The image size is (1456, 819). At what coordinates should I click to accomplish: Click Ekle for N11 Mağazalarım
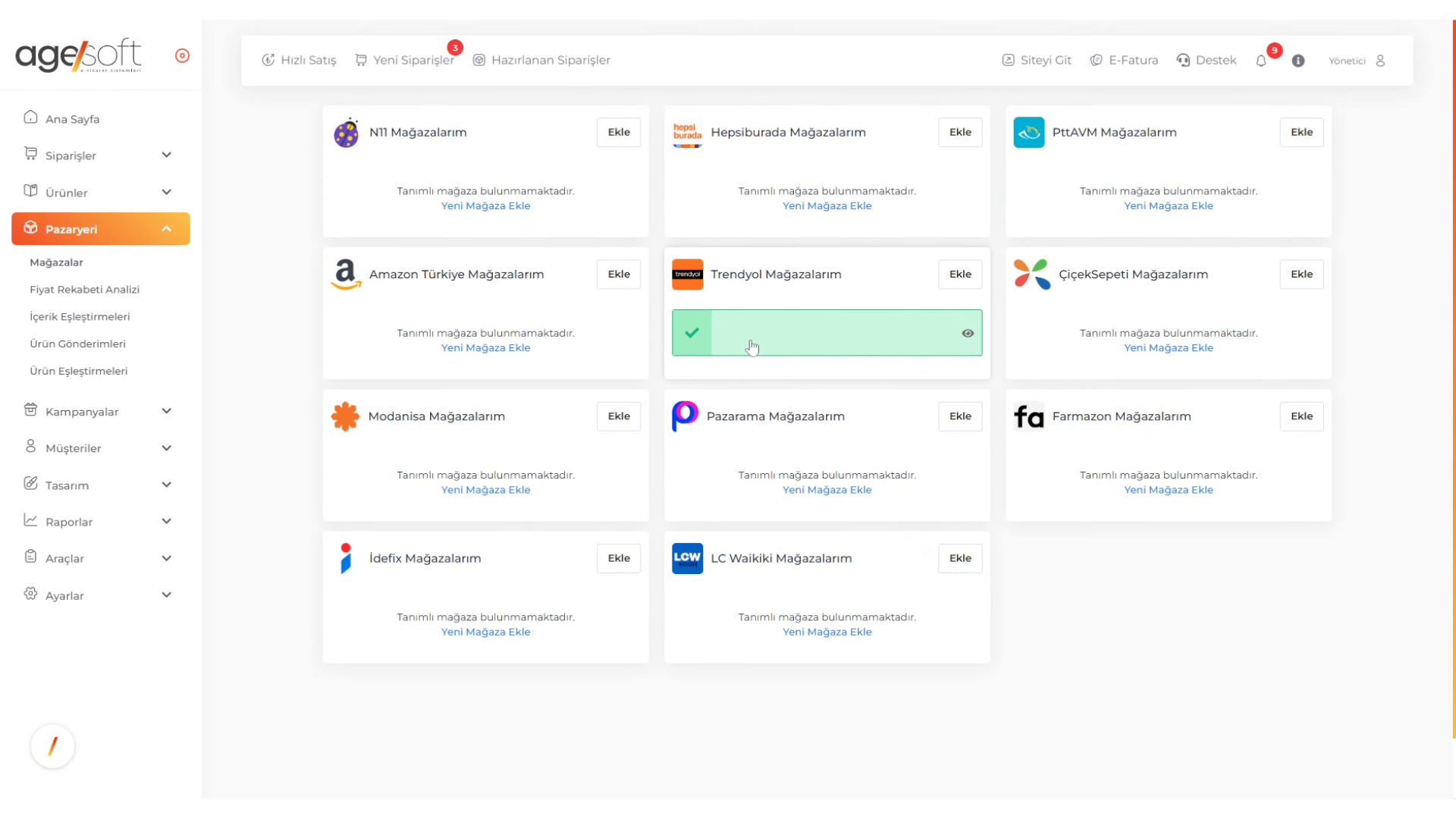619,132
